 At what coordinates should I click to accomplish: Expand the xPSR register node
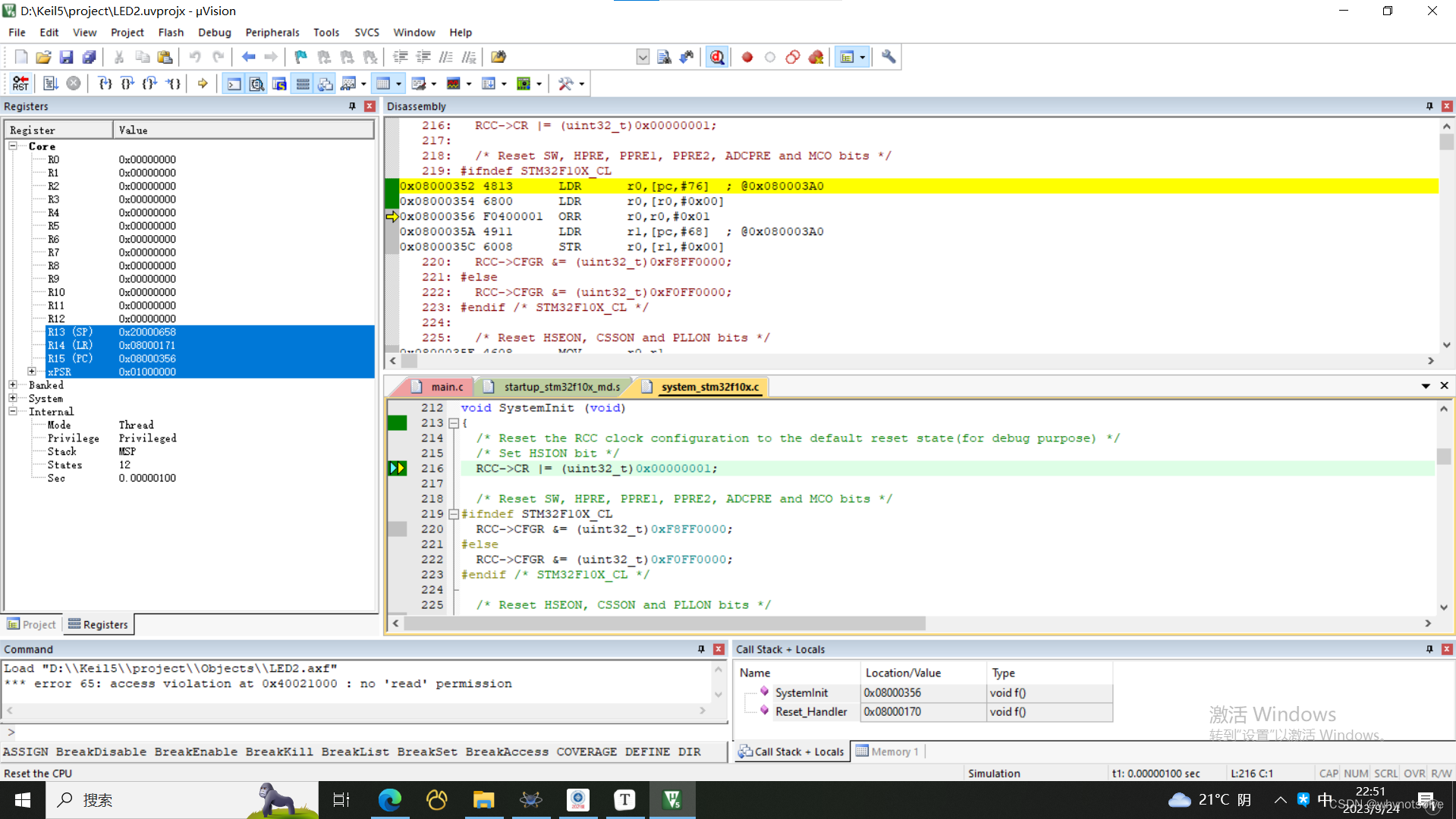click(x=32, y=372)
